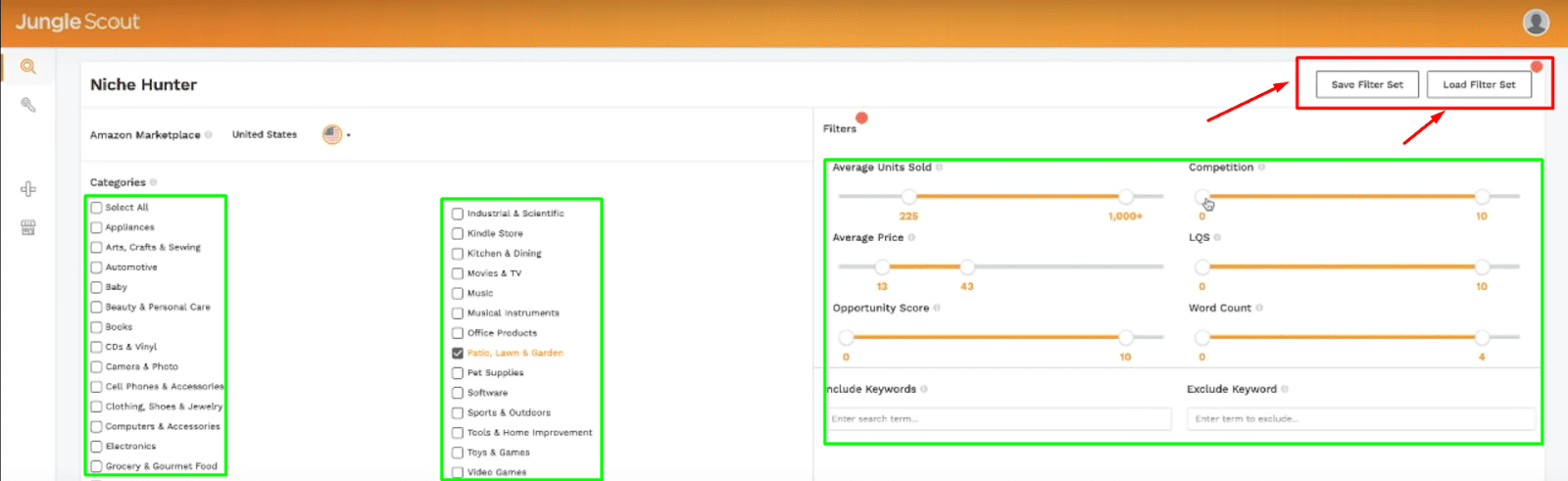Expand the marketplace country dropdown arrow
This screenshot has height=481, width=1568.
coord(349,135)
